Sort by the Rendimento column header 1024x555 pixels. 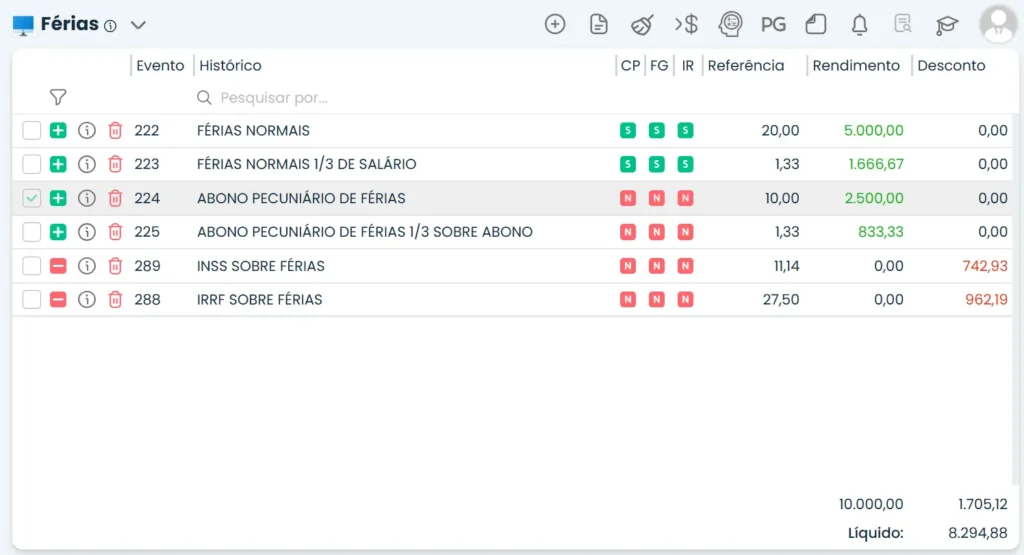(x=856, y=65)
